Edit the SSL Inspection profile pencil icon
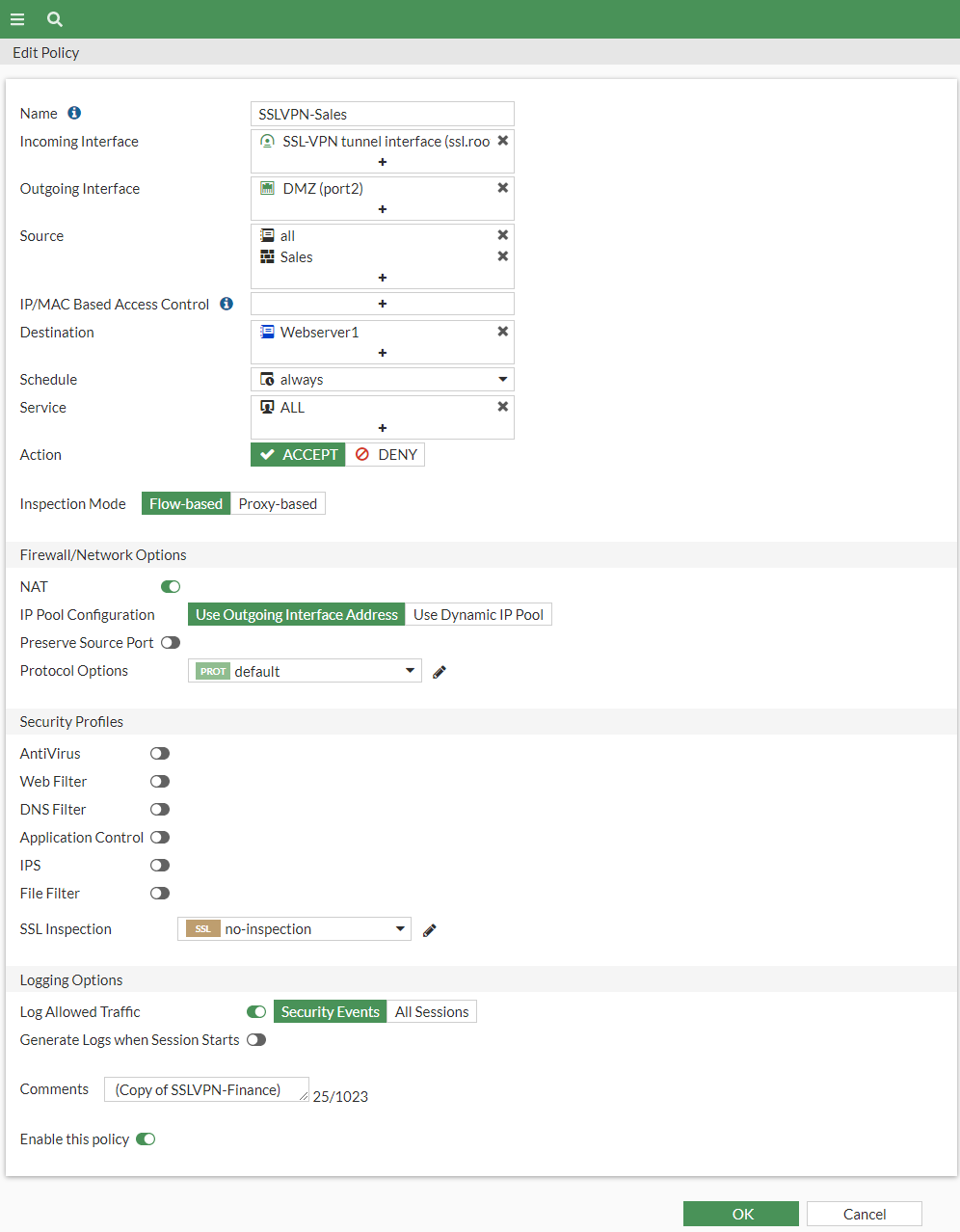 click(x=430, y=929)
